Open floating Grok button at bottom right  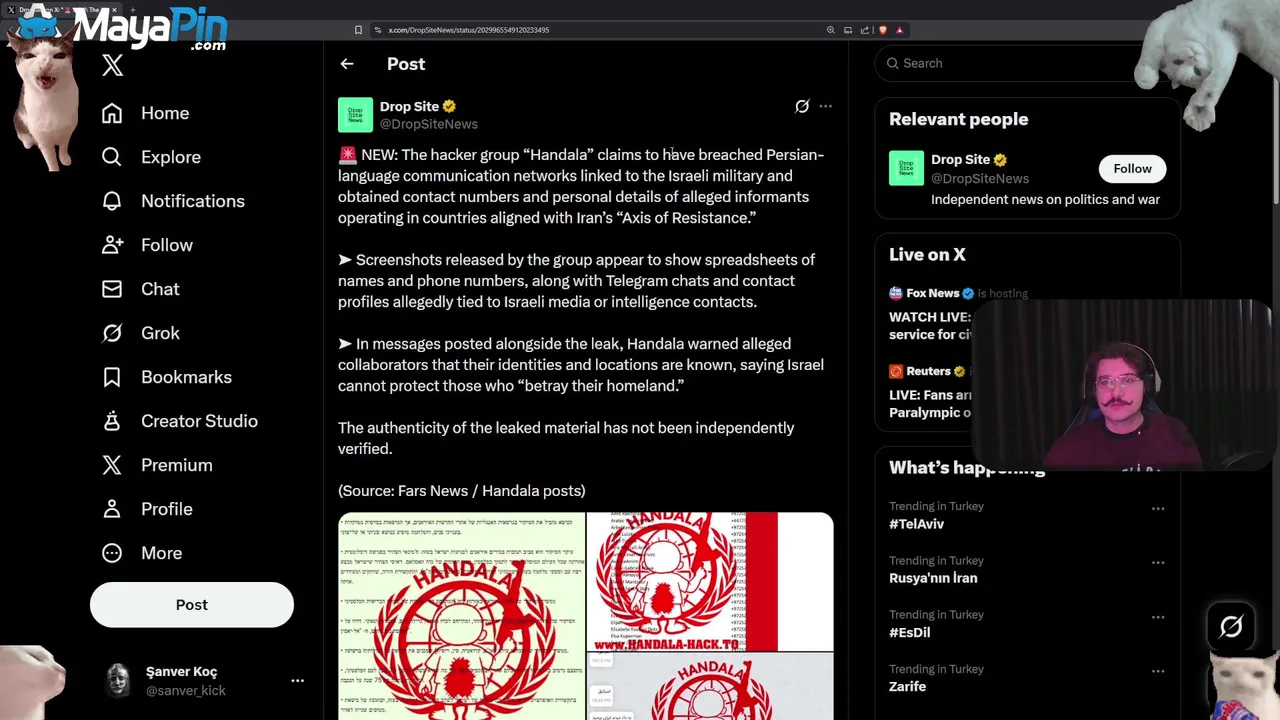coord(1231,627)
